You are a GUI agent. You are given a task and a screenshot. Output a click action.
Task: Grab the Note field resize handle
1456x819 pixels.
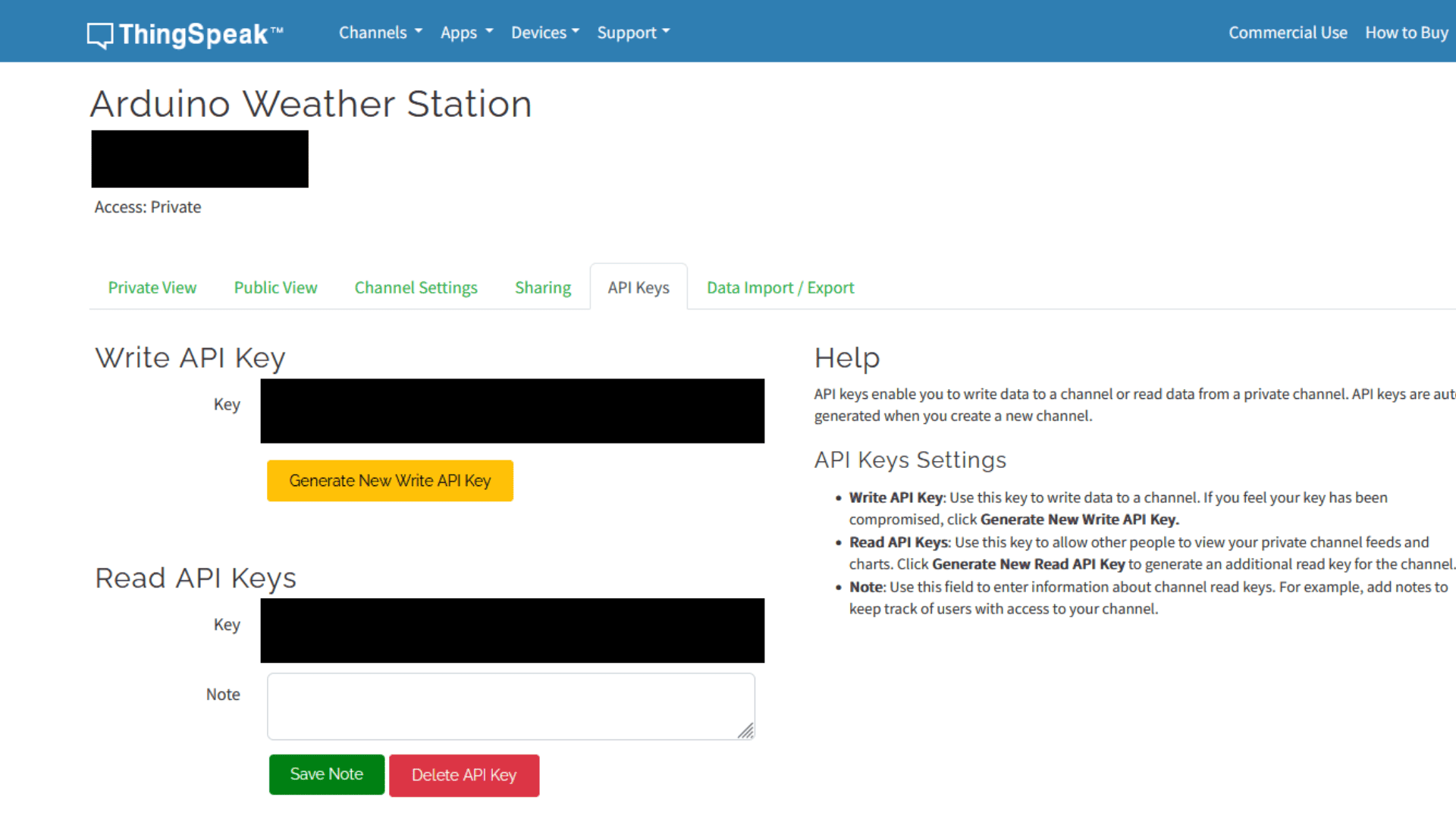pos(746,730)
